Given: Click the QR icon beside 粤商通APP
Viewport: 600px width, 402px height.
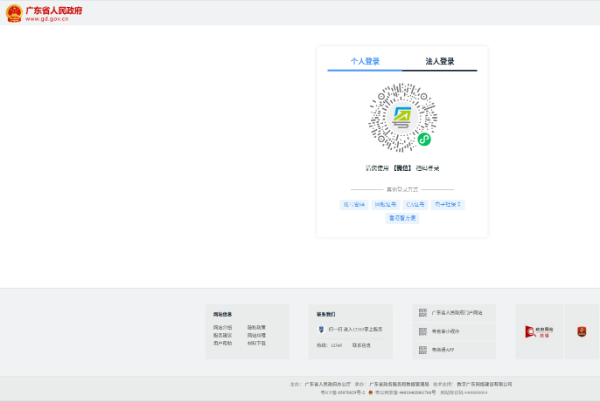Looking at the screenshot, I should click(x=423, y=350).
